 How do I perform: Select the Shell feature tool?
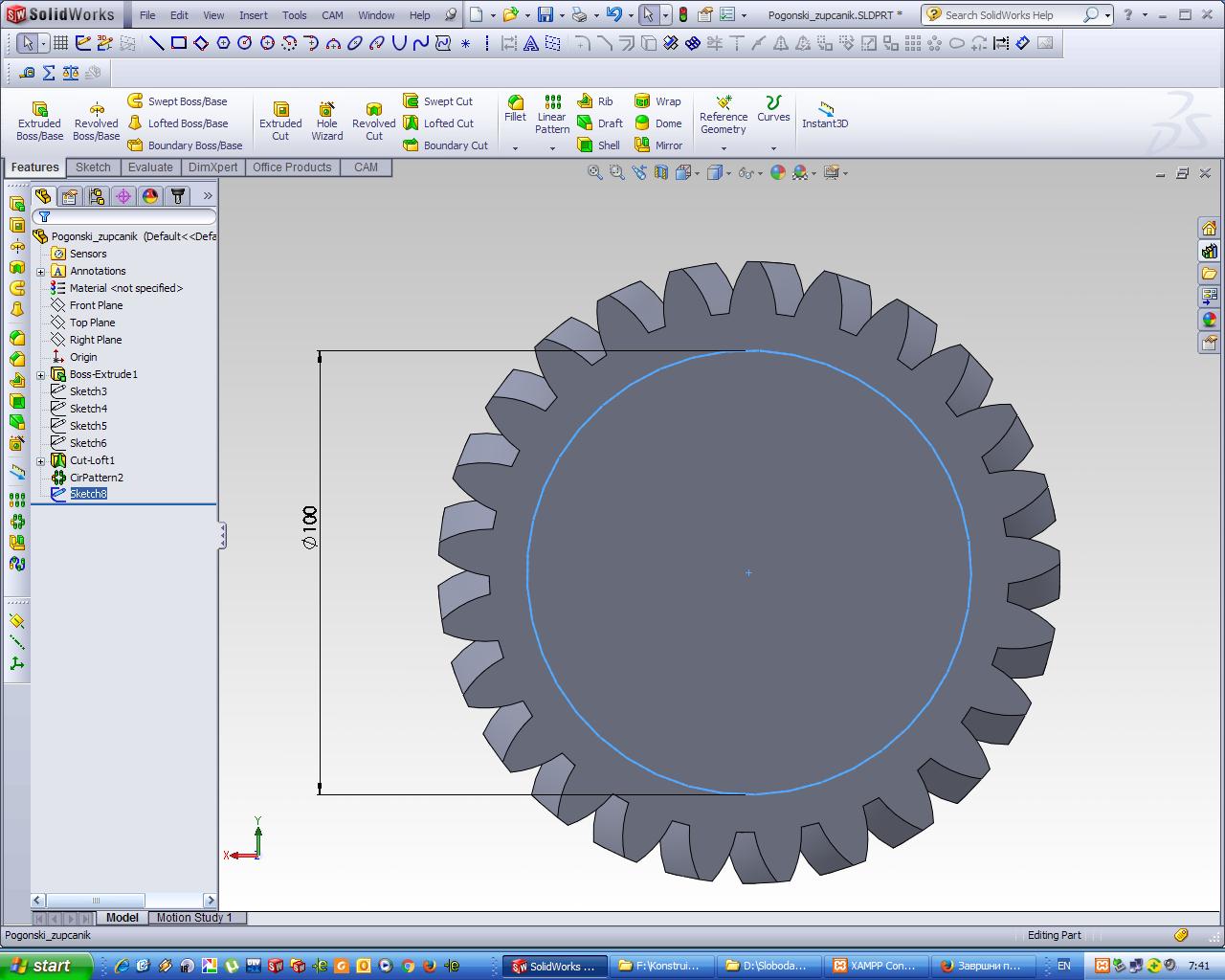point(598,145)
